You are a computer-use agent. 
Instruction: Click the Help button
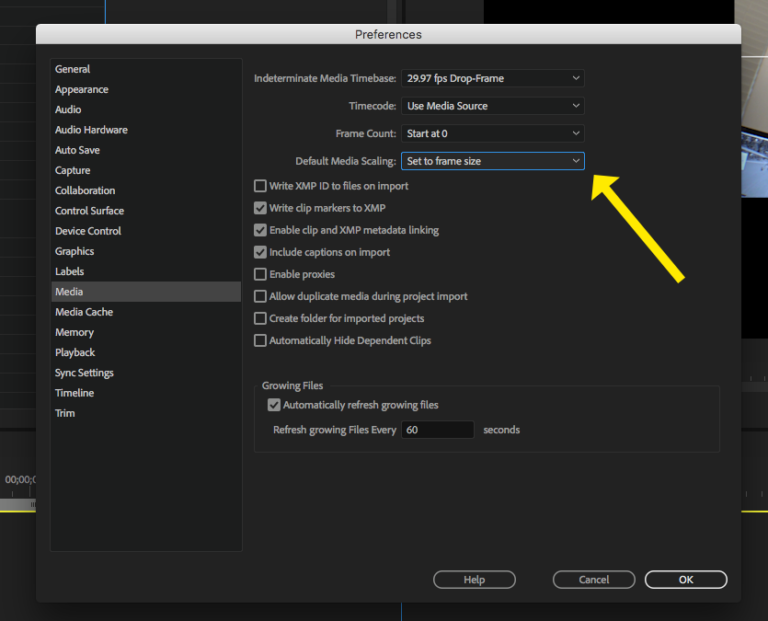coord(474,579)
